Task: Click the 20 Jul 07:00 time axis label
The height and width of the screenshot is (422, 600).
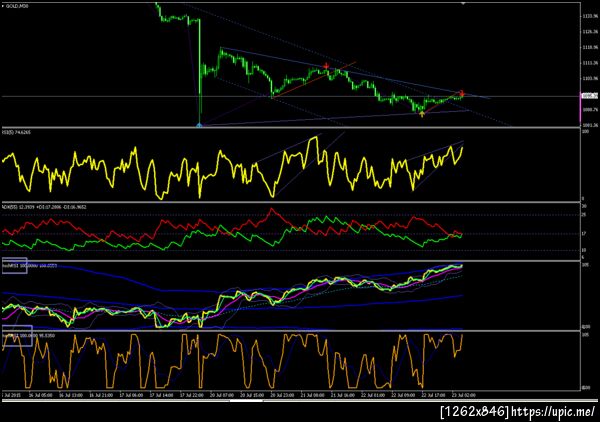Action: 220,395
